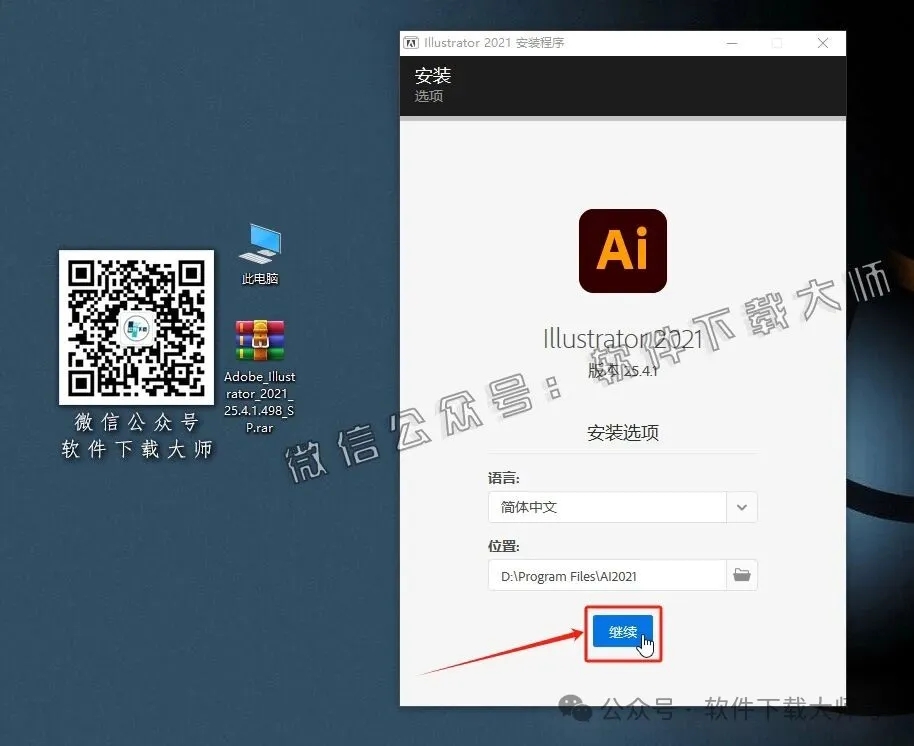Select the 选项 subtitle under 安装
Image resolution: width=914 pixels, height=746 pixels.
(427, 97)
